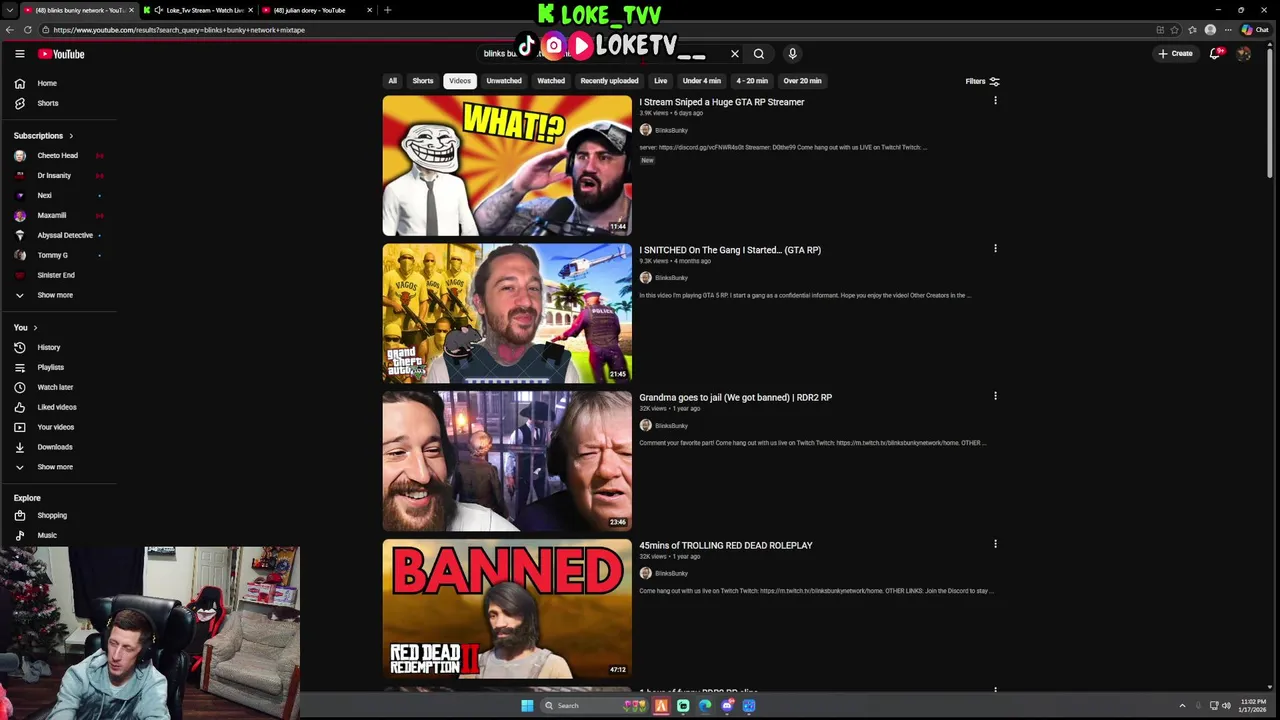Open the YouTube hamburger guide menu
The width and height of the screenshot is (1280, 720).
(x=19, y=54)
